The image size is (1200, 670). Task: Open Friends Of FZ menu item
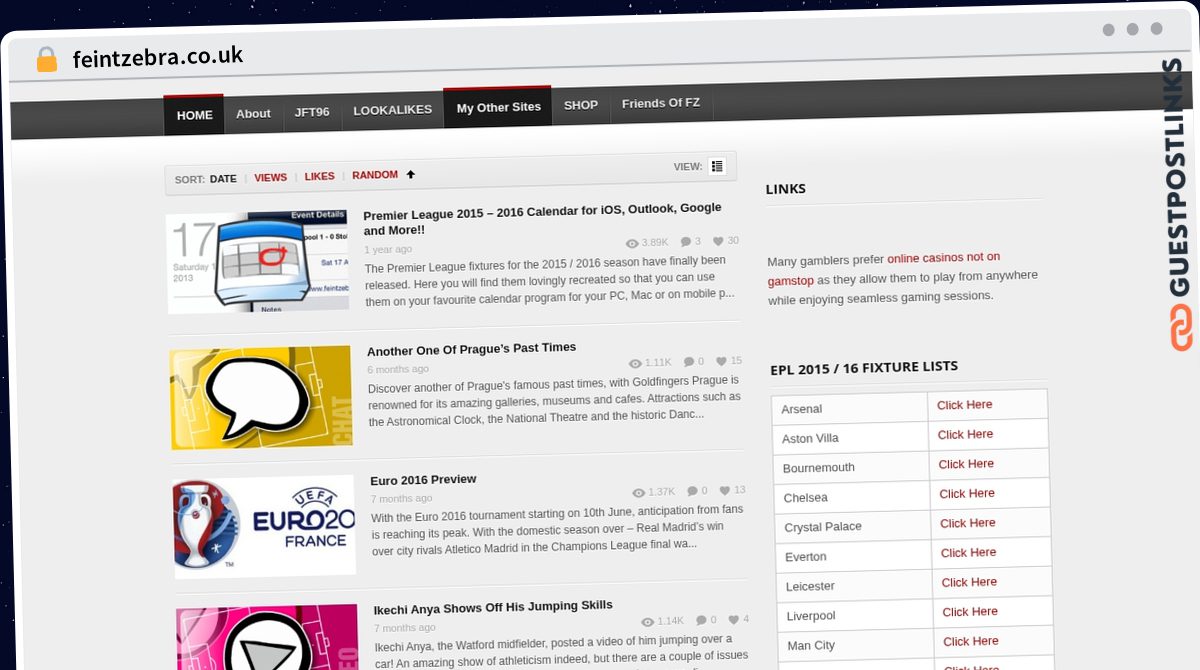[660, 103]
